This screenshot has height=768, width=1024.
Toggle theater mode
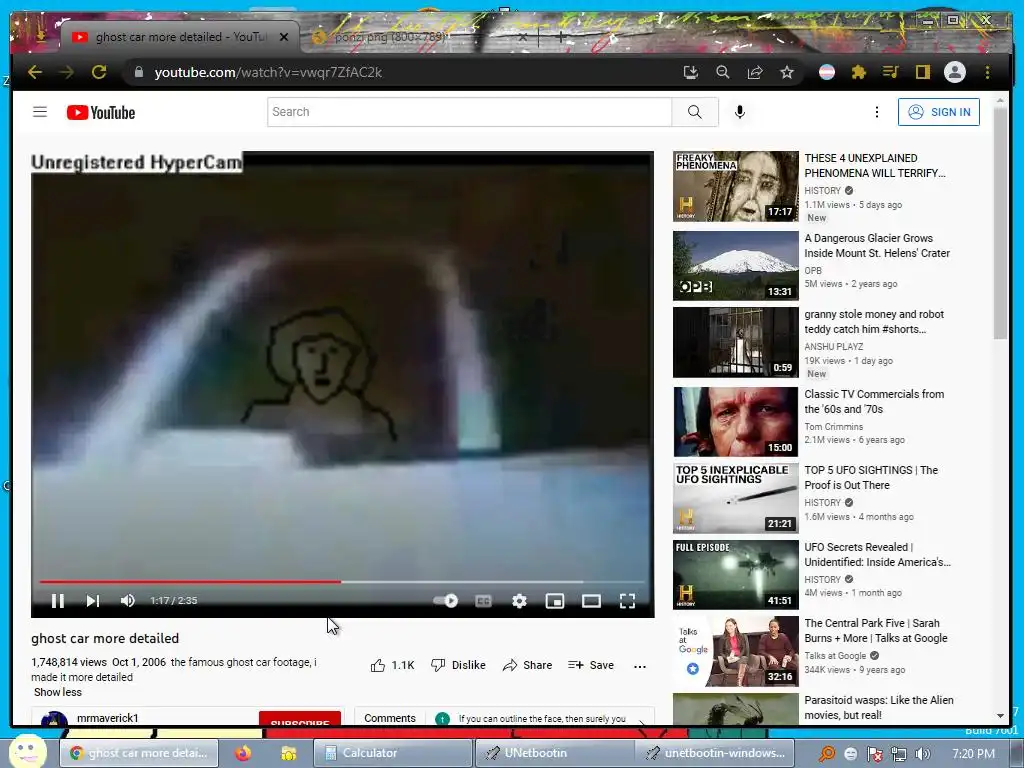[x=591, y=601]
